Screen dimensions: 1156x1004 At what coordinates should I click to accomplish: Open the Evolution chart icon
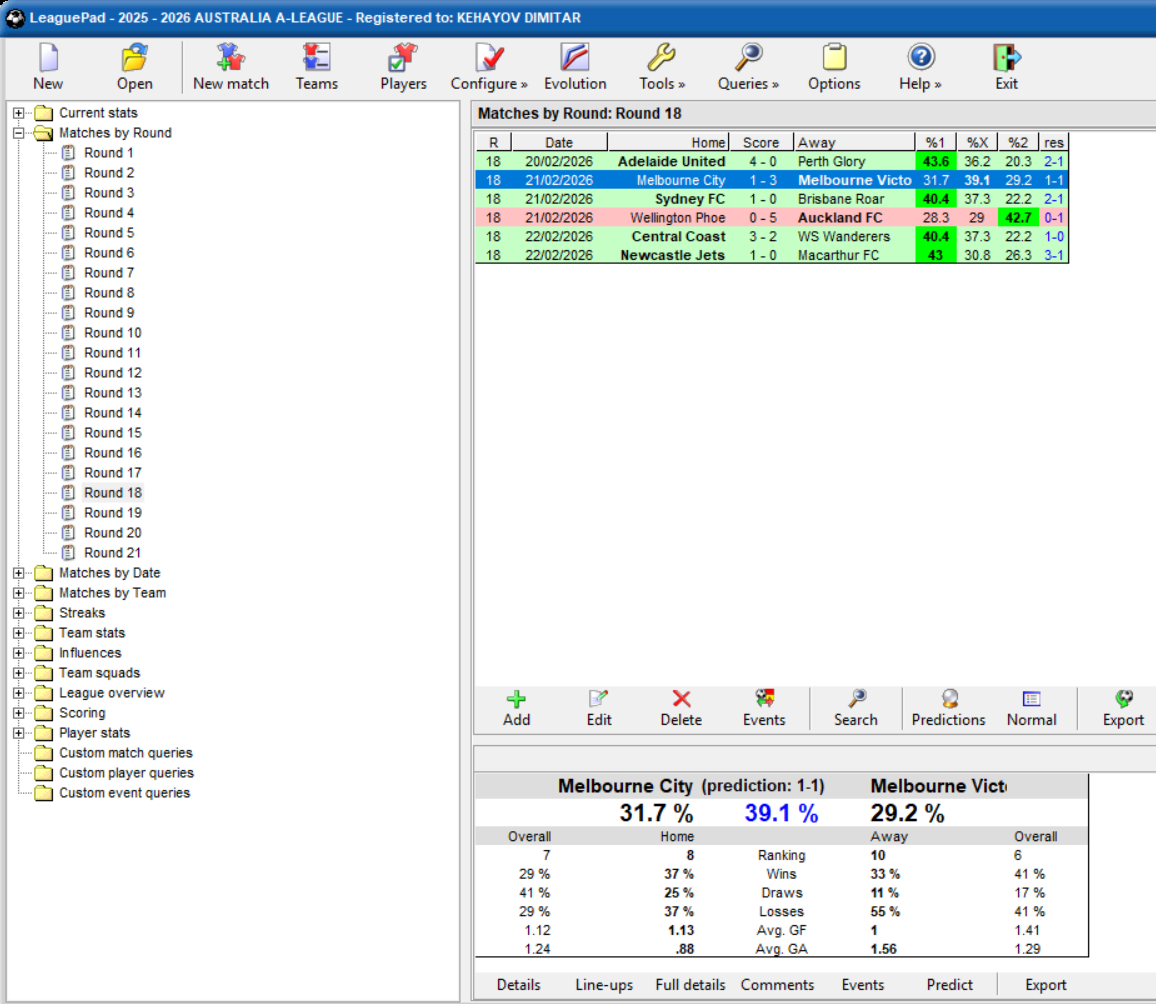coord(575,57)
